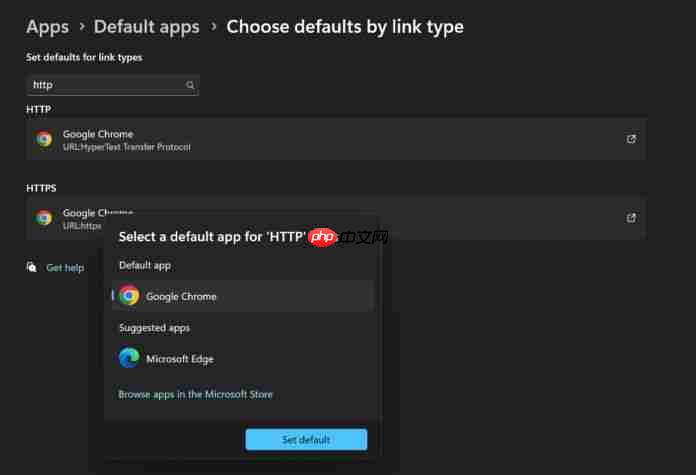Click the Get help icon
The image size is (696, 475).
[31, 267]
